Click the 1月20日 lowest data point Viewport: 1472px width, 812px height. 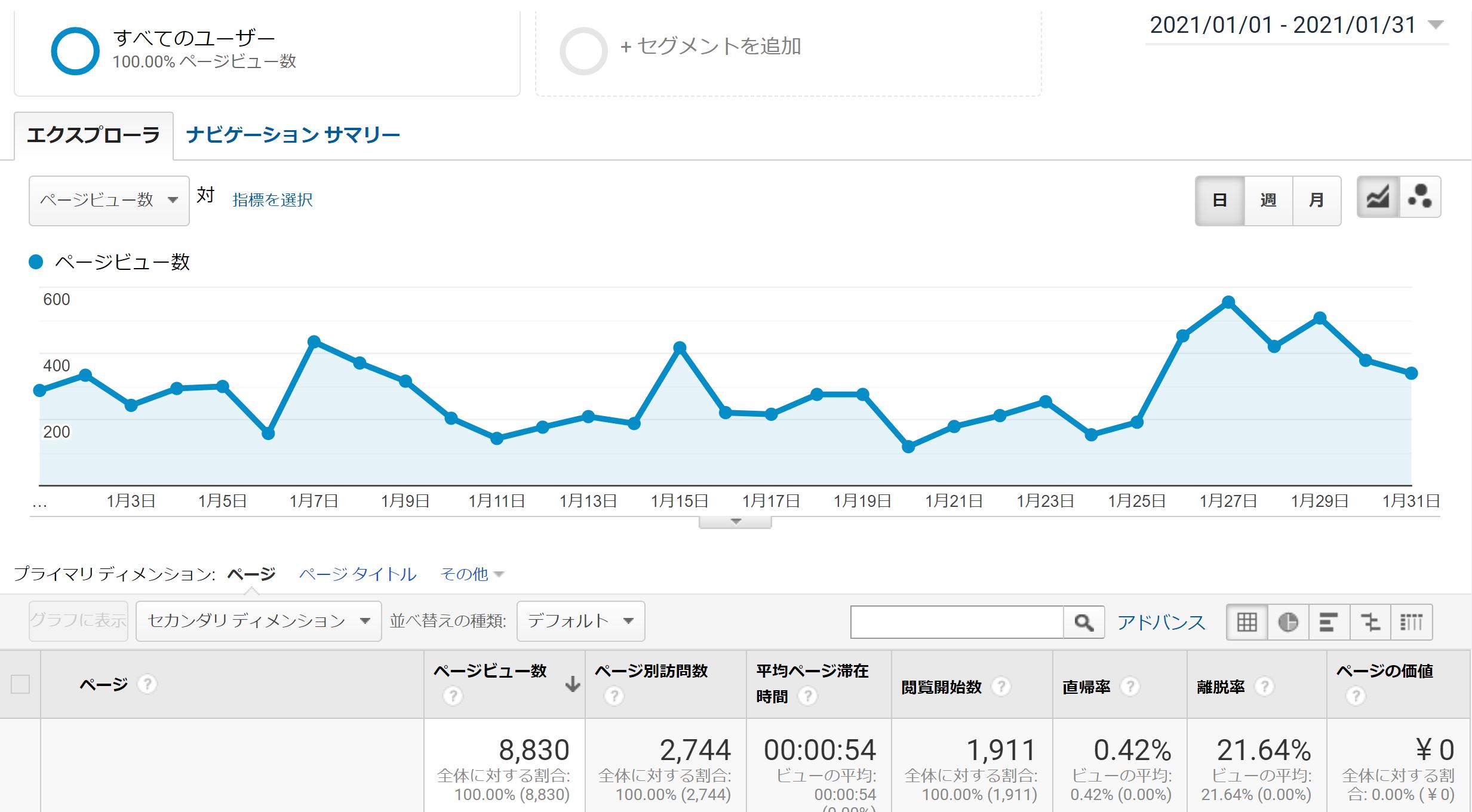(x=908, y=447)
